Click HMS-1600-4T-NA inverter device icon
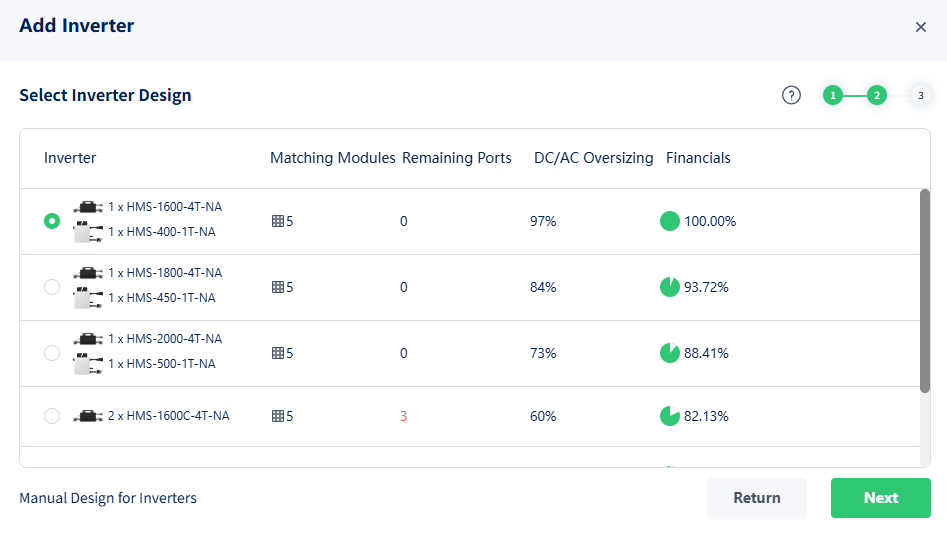Screen dimensions: 947x536 click(x=88, y=207)
